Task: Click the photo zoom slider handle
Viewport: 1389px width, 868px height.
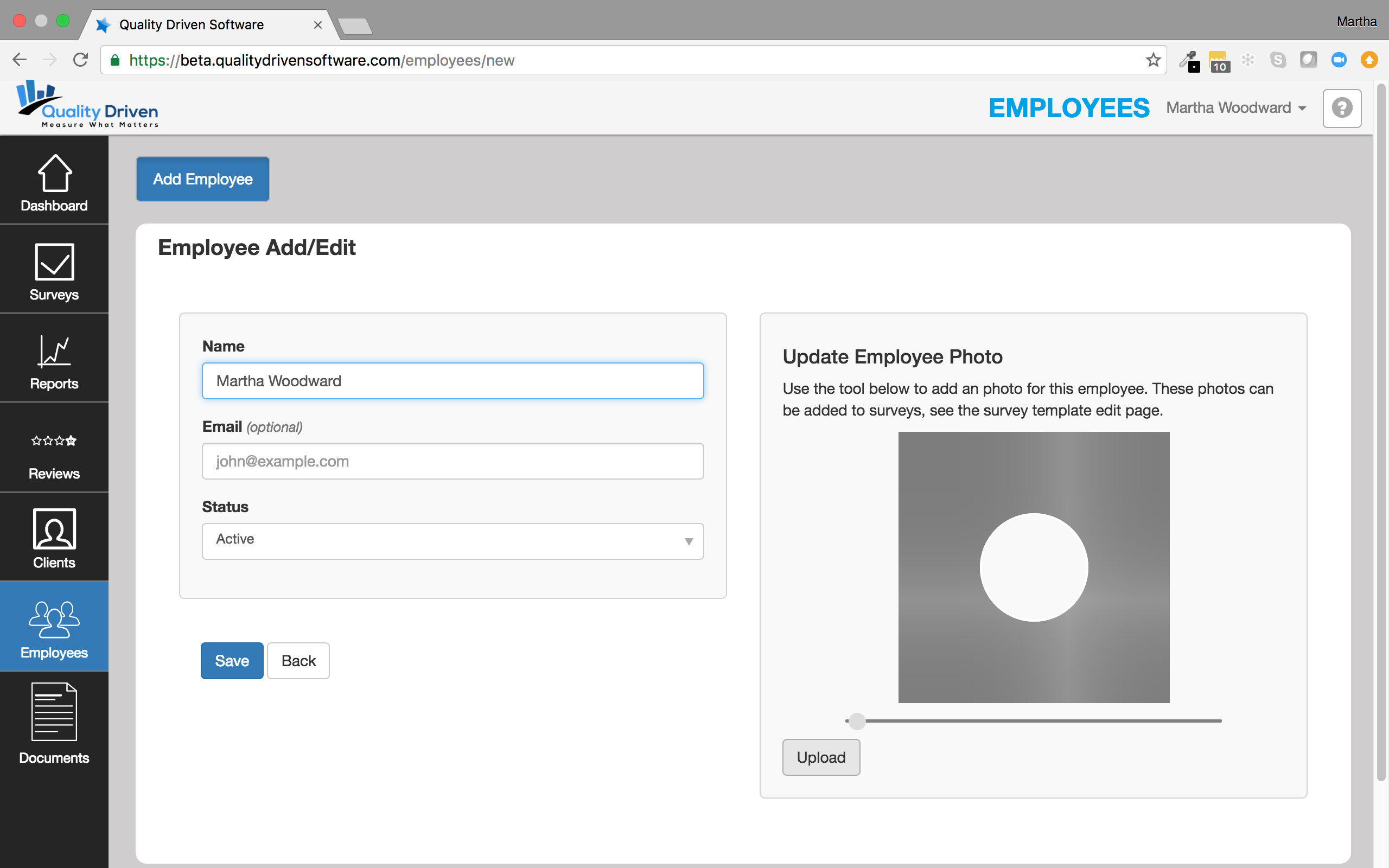Action: point(856,721)
